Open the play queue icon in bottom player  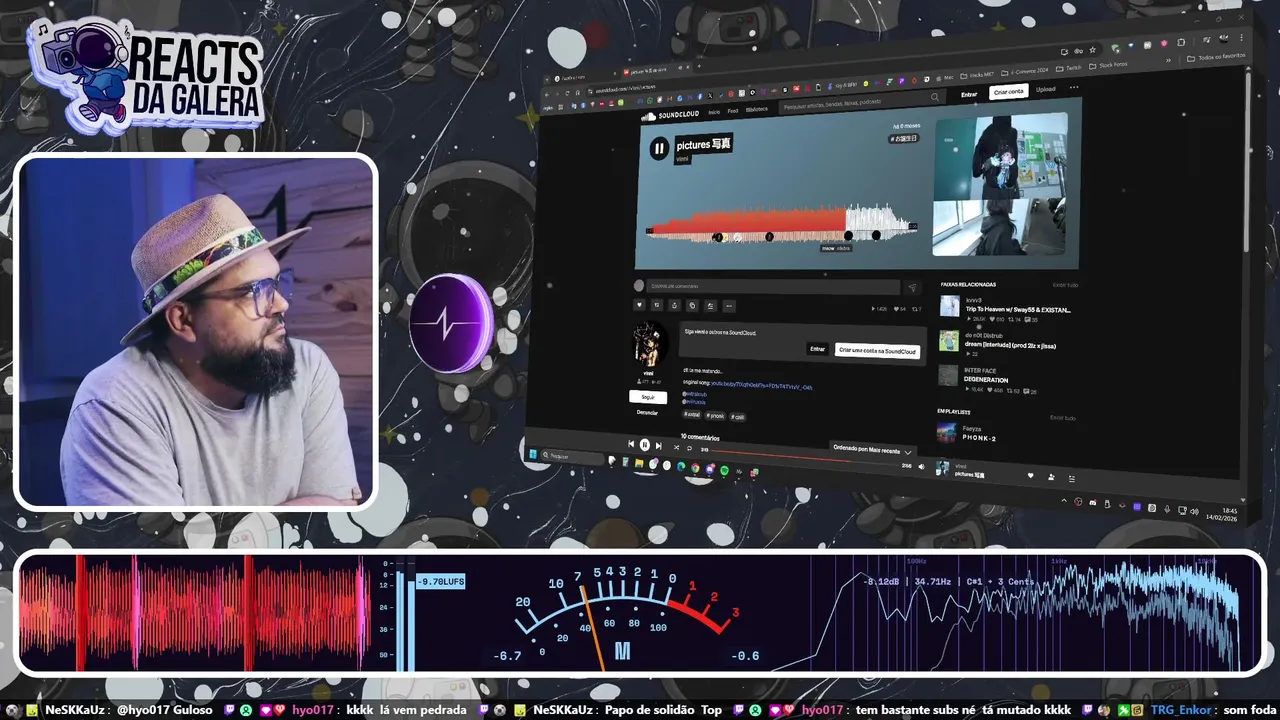1072,478
